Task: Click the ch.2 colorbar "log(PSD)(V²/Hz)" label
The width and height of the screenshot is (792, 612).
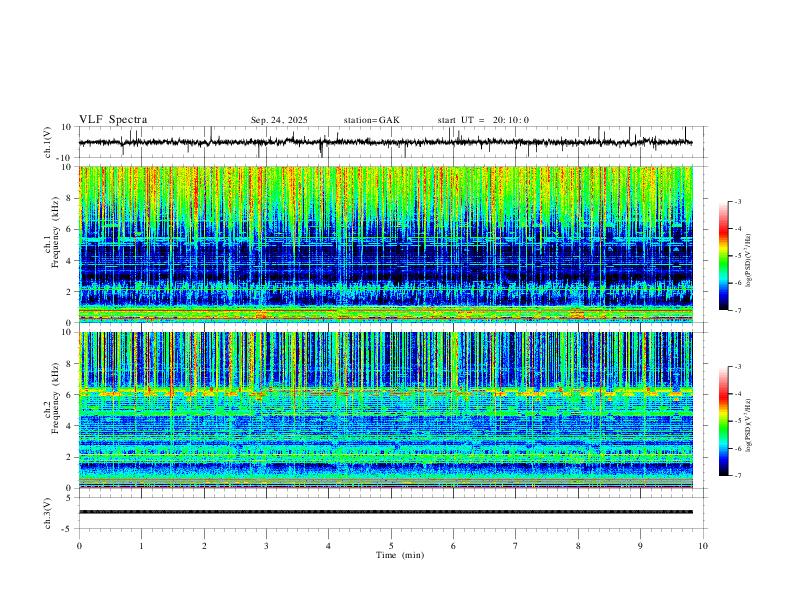Action: coord(749,425)
